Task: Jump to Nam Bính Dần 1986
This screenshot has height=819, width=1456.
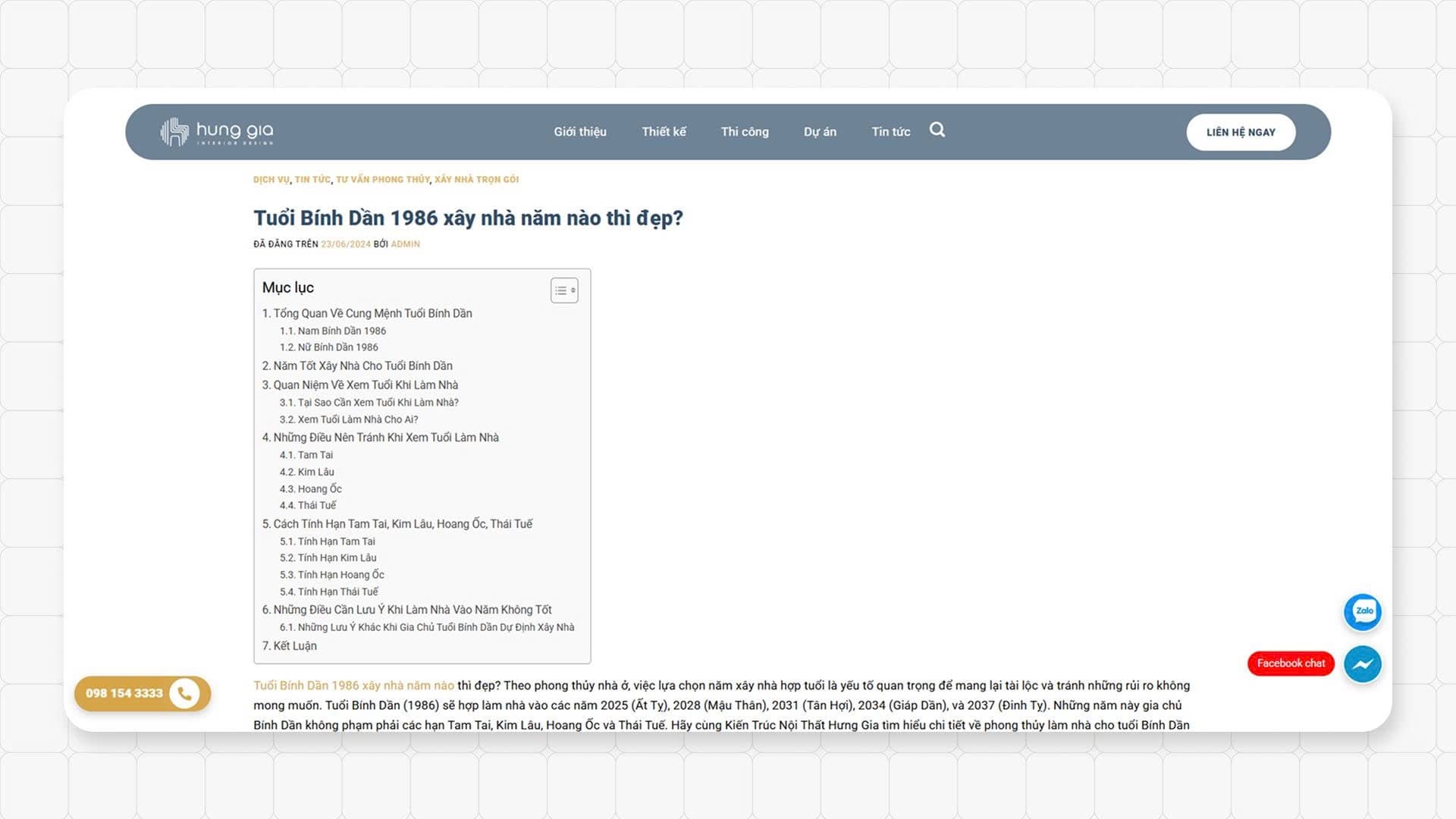Action: 332,331
